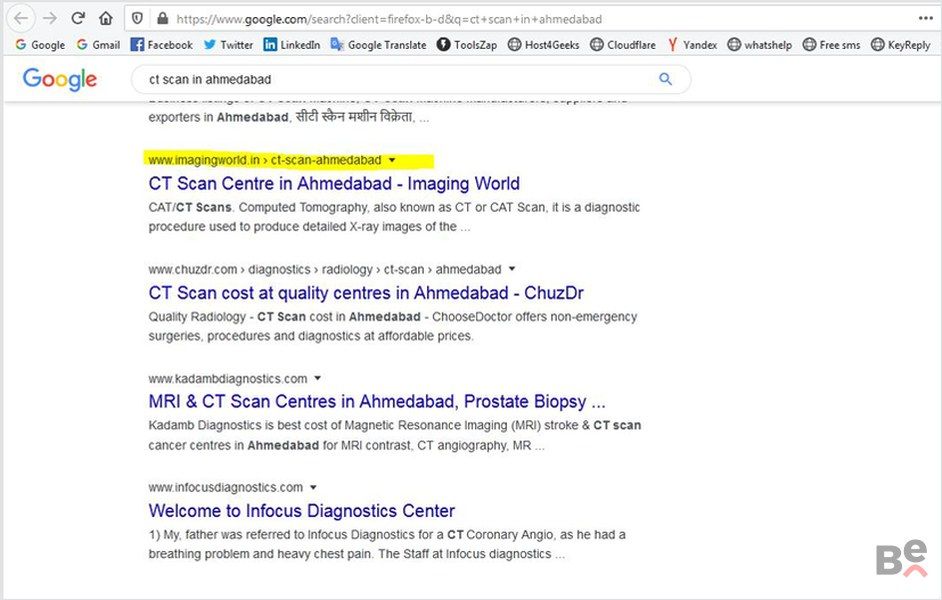Click the search magnifier icon
The image size is (942, 600).
[x=665, y=79]
